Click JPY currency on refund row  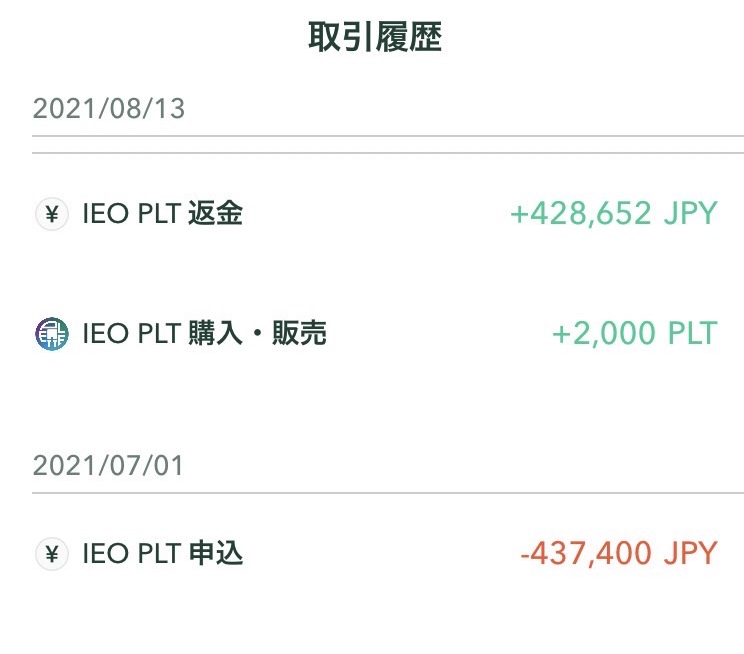tap(690, 213)
